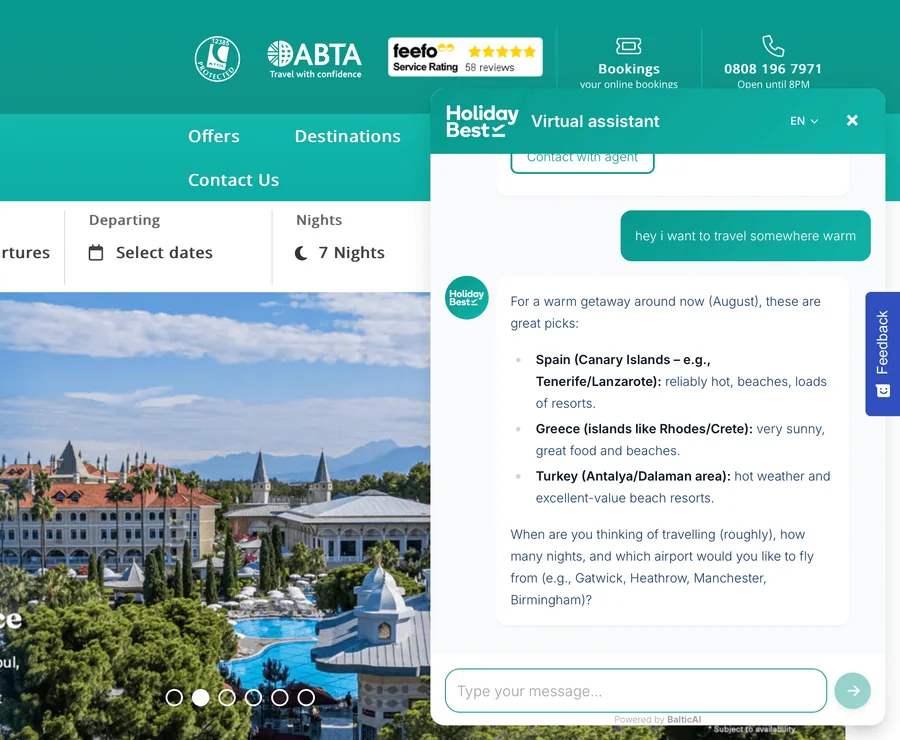Click the Departing field label
The width and height of the screenshot is (900, 740).
pos(125,220)
